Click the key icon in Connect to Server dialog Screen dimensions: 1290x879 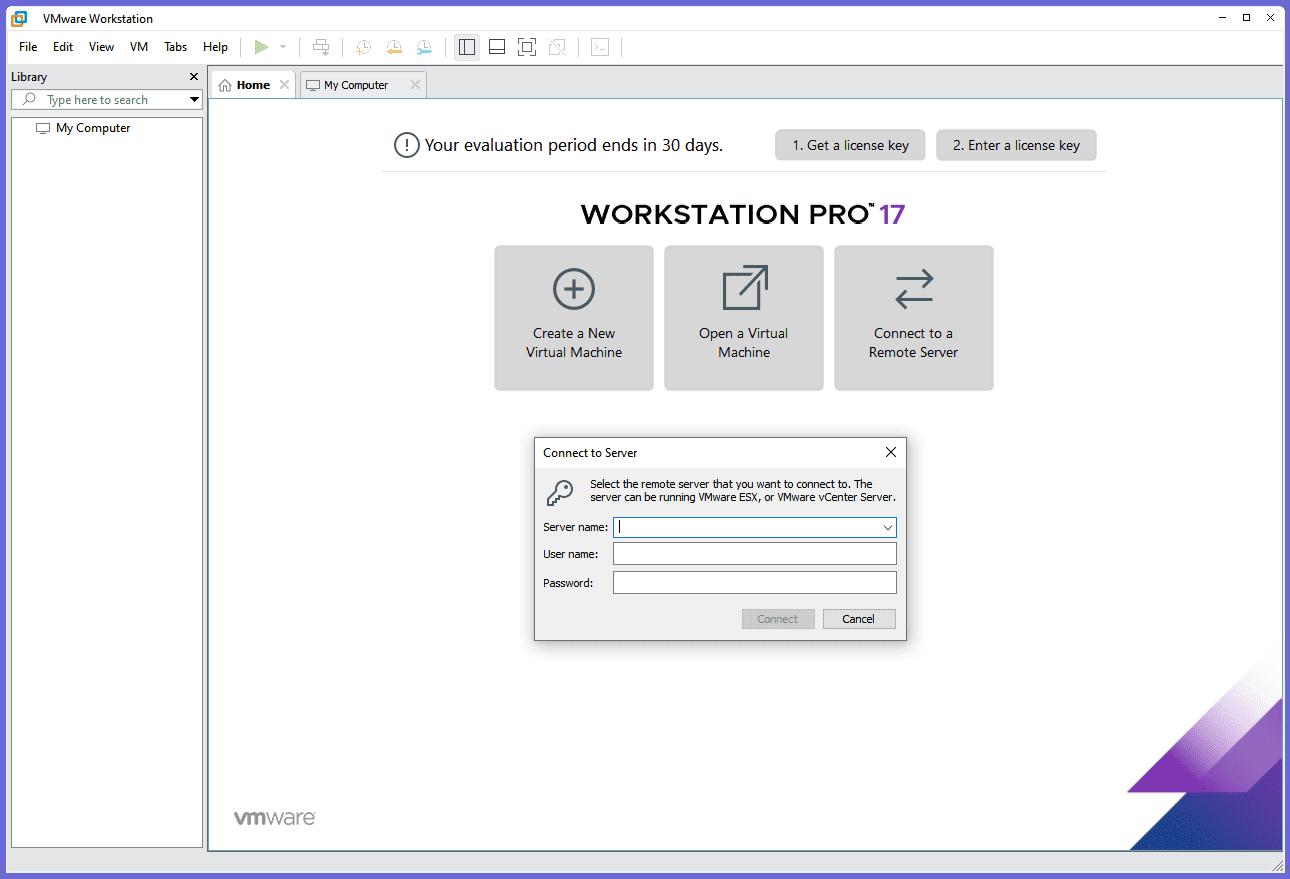click(x=560, y=492)
